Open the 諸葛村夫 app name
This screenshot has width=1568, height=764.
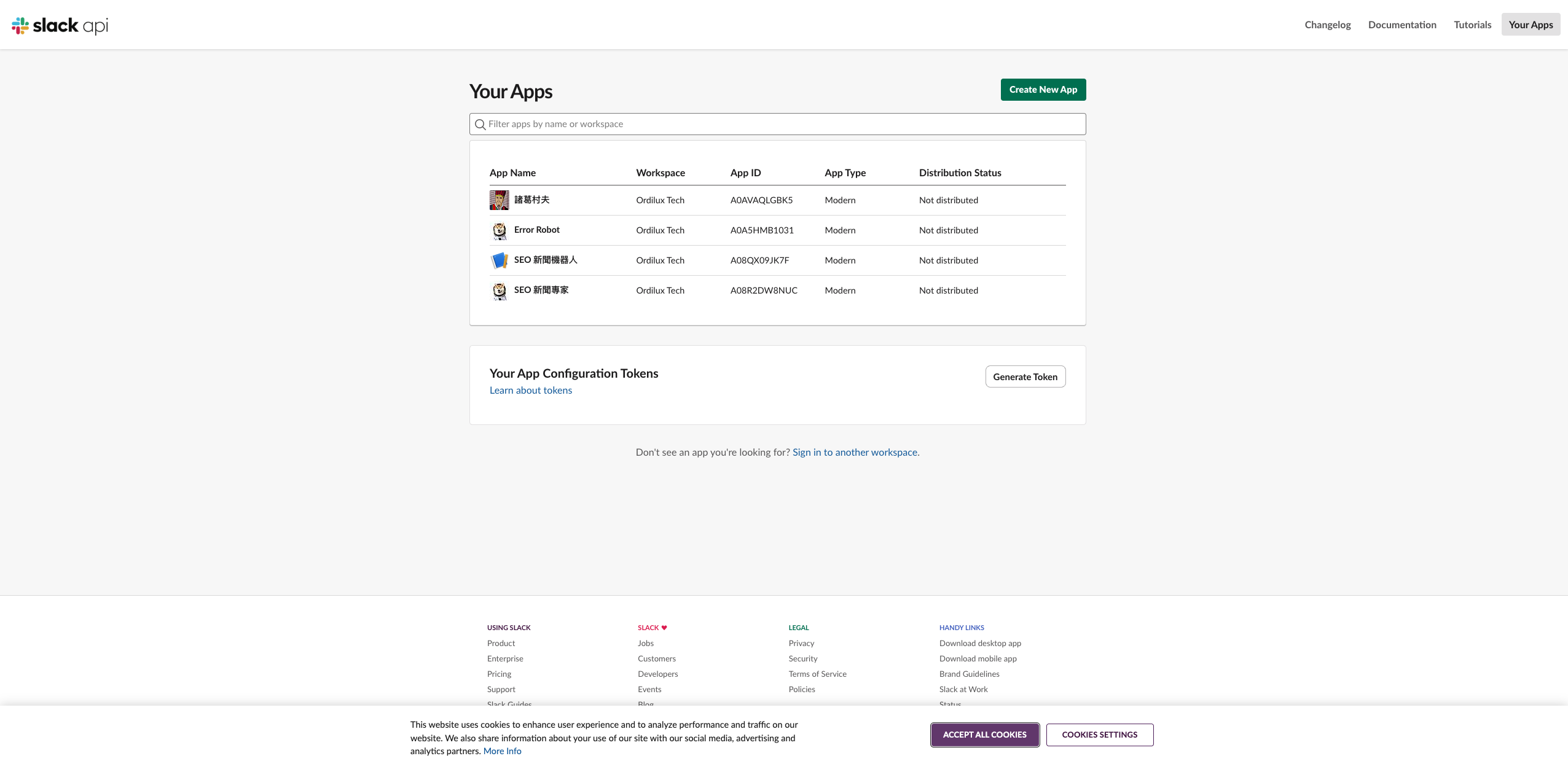(531, 200)
